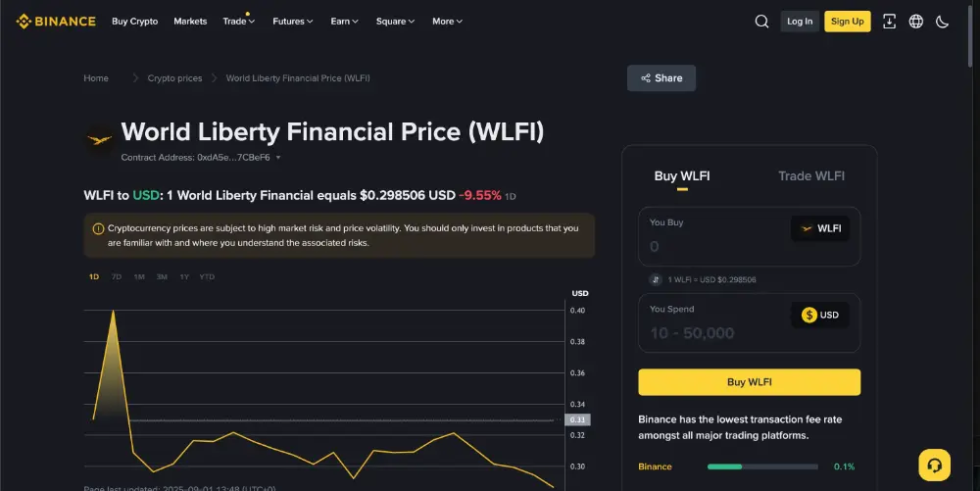Click the live support headset icon
This screenshot has height=491, width=980.
934,465
